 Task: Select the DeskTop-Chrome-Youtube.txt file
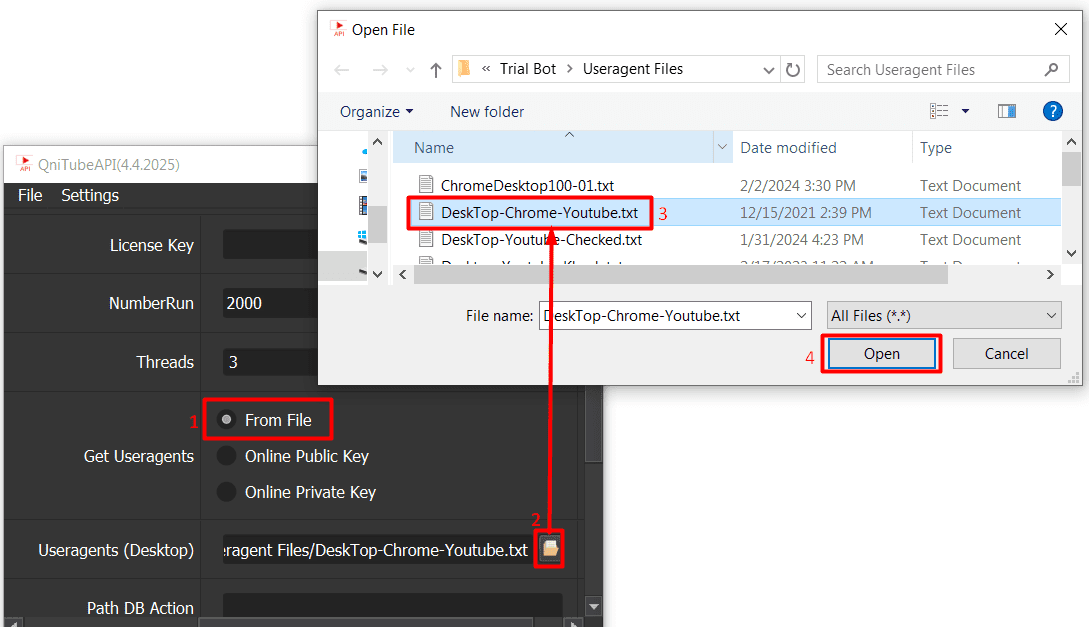(x=539, y=212)
